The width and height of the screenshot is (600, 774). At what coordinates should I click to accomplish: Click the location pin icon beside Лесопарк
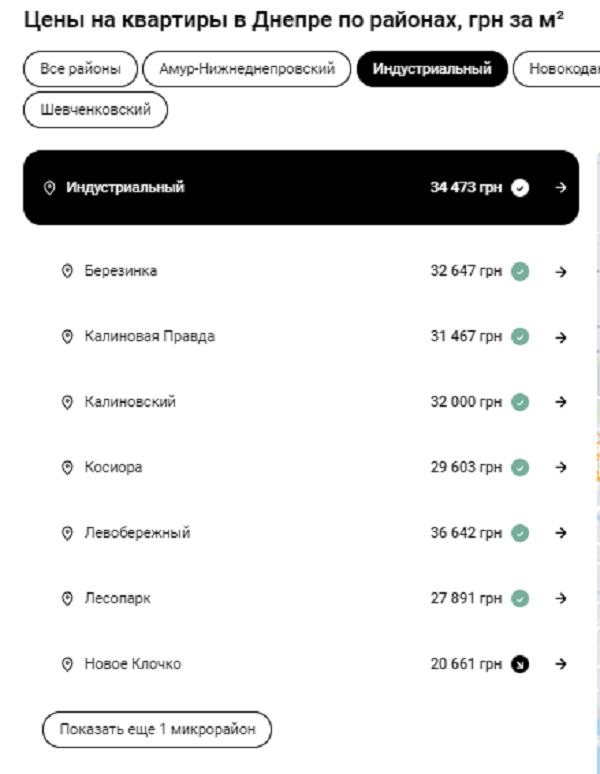[68, 599]
